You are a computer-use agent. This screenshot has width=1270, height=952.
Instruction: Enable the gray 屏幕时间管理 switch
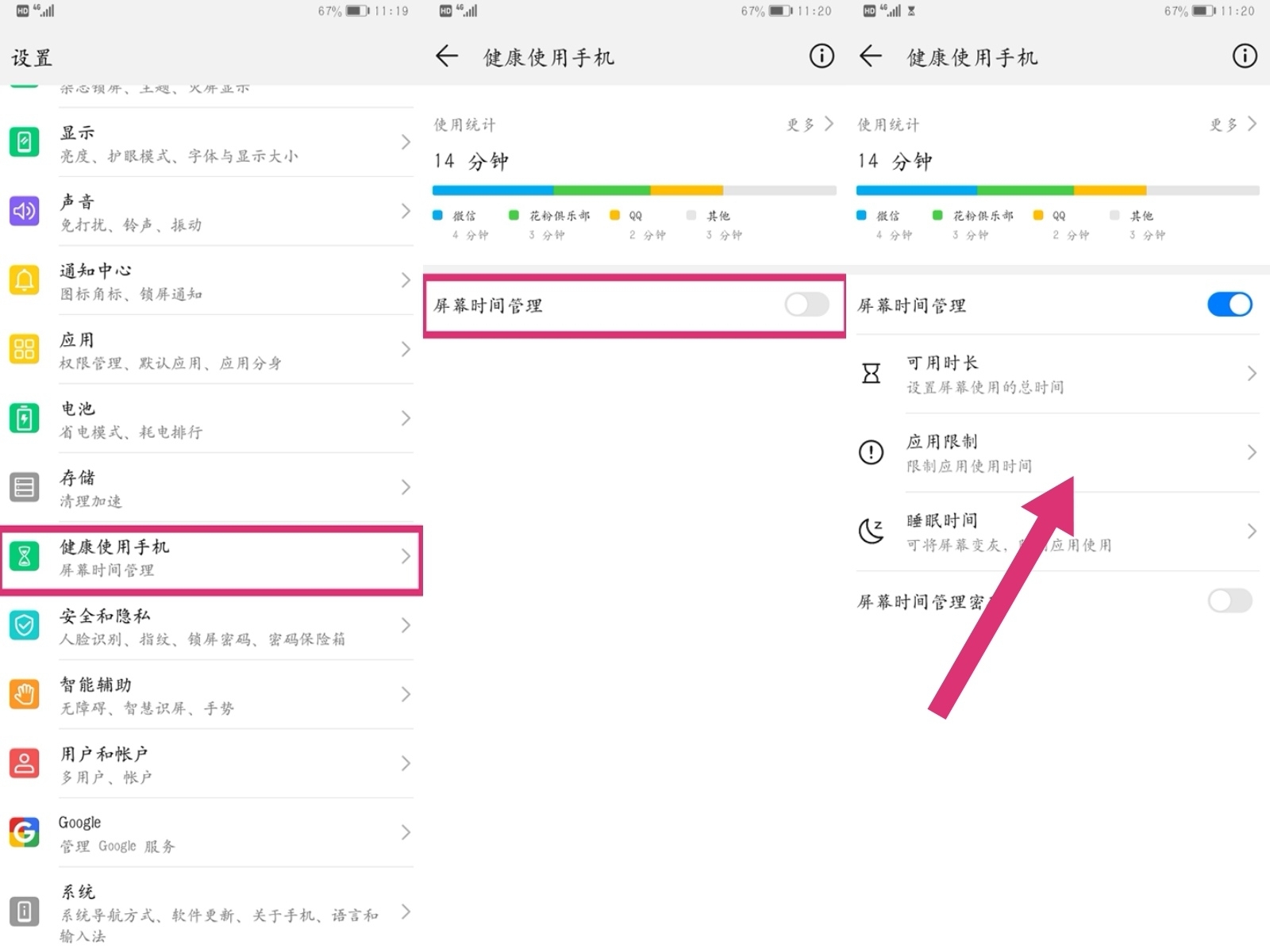click(x=807, y=305)
